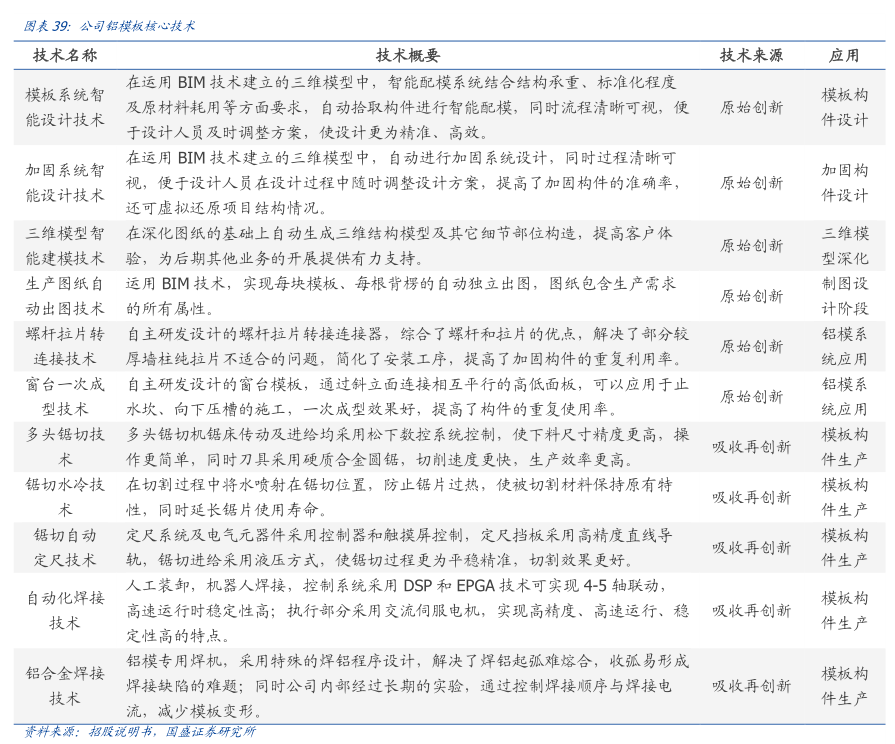Image resolution: width=895 pixels, height=744 pixels.
Task: Select the 应用 column header
Action: click(x=844, y=56)
